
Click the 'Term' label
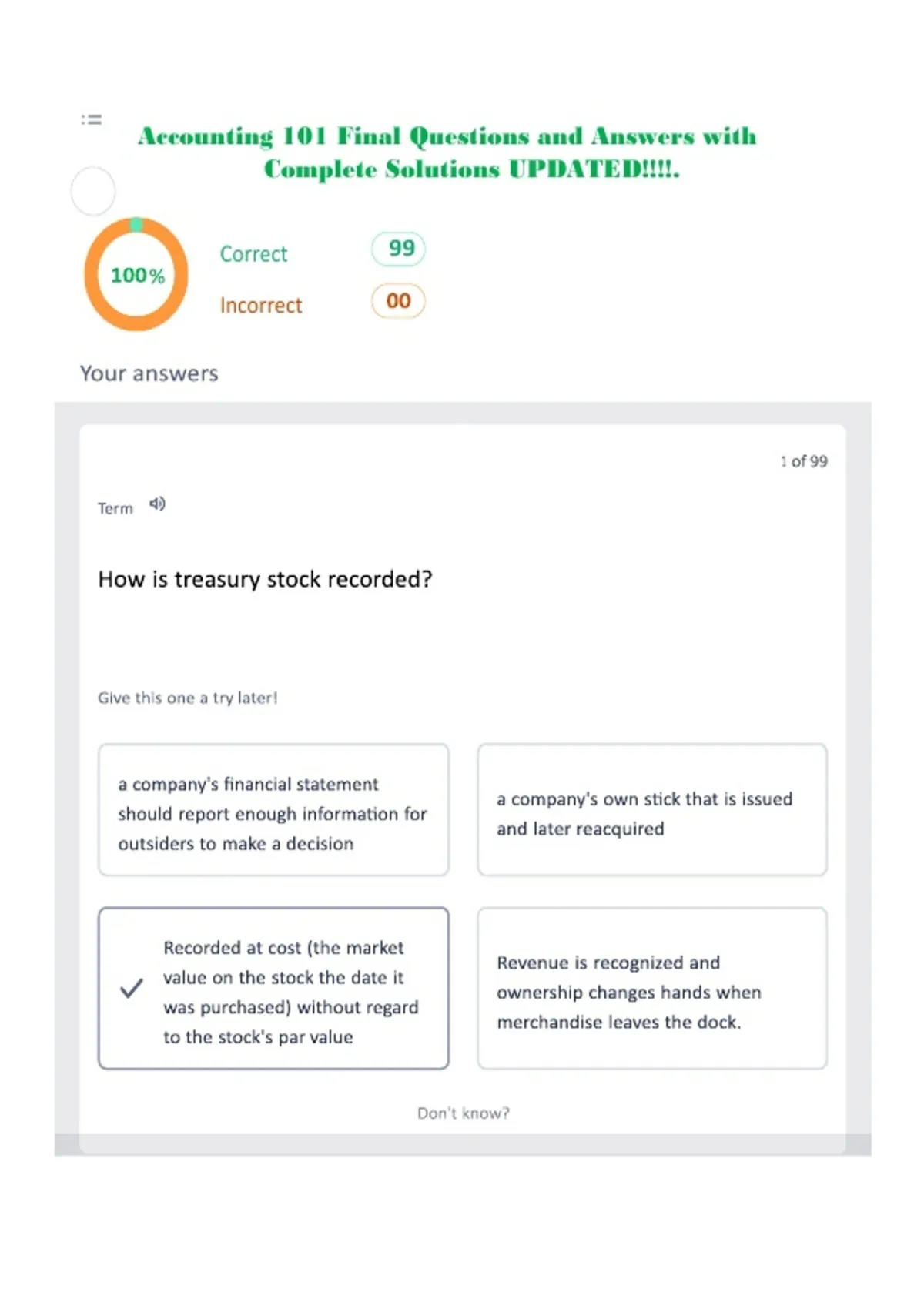click(115, 508)
